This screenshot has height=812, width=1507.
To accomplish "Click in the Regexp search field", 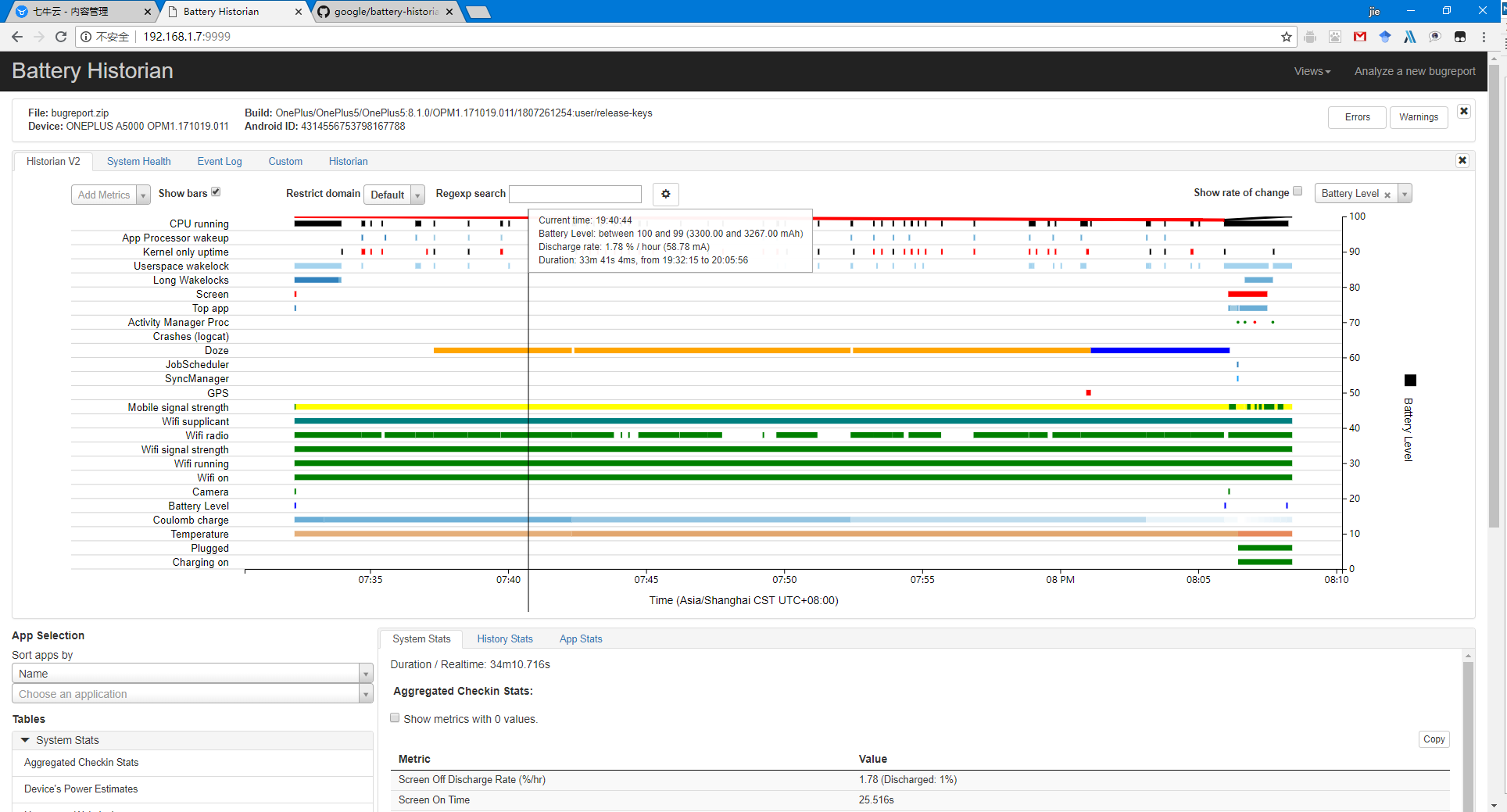I will [x=575, y=194].
